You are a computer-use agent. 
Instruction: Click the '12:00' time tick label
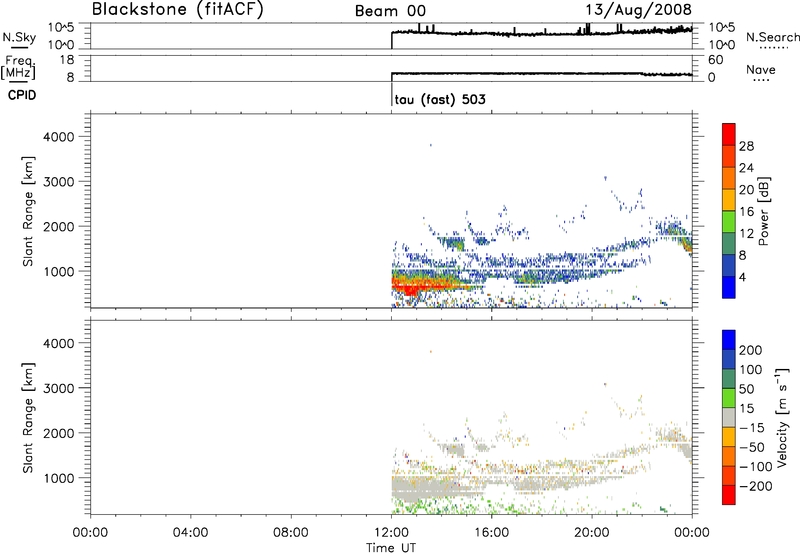tap(391, 533)
